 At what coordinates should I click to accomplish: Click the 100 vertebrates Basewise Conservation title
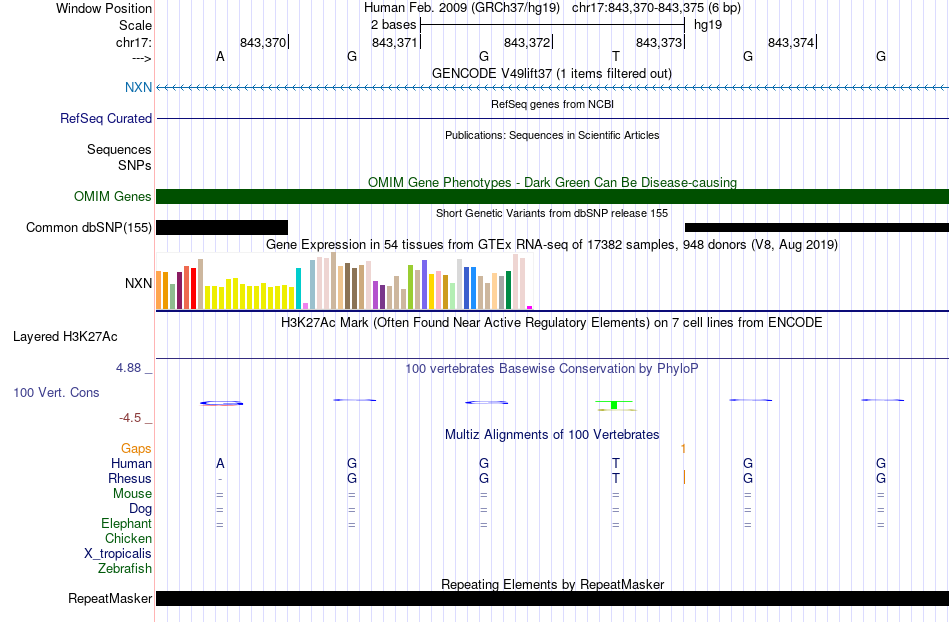point(552,369)
